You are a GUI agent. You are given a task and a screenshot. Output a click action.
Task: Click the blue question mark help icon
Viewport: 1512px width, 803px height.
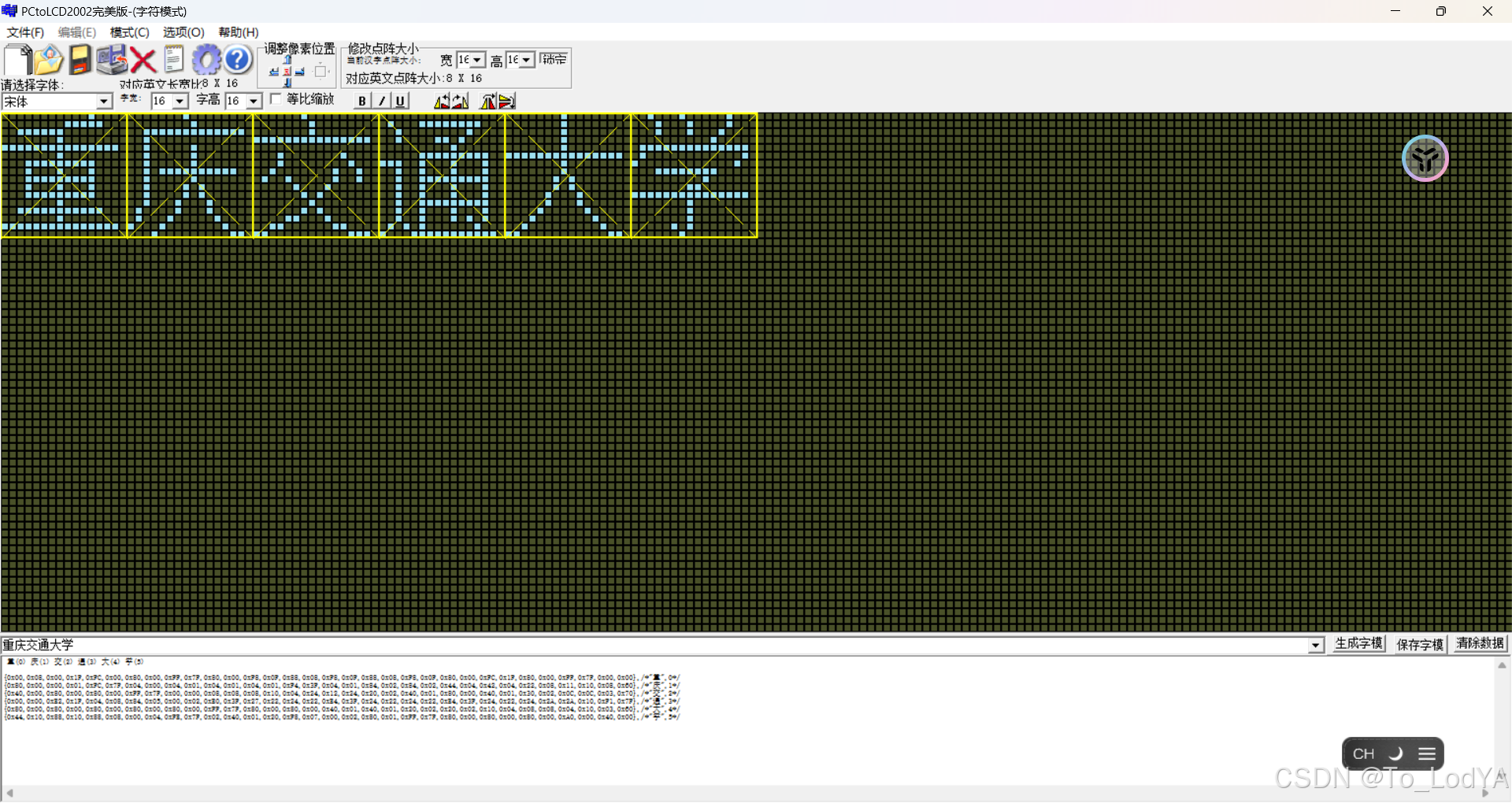(238, 60)
